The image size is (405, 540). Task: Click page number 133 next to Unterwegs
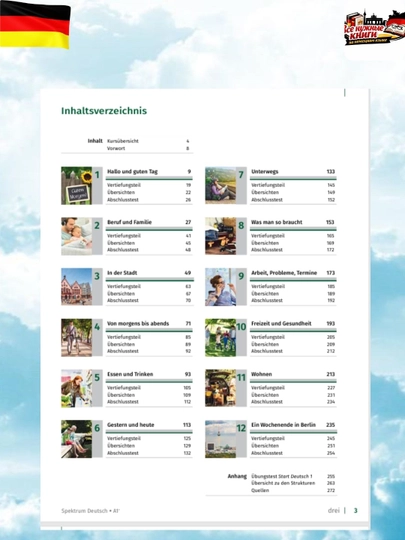[331, 172]
